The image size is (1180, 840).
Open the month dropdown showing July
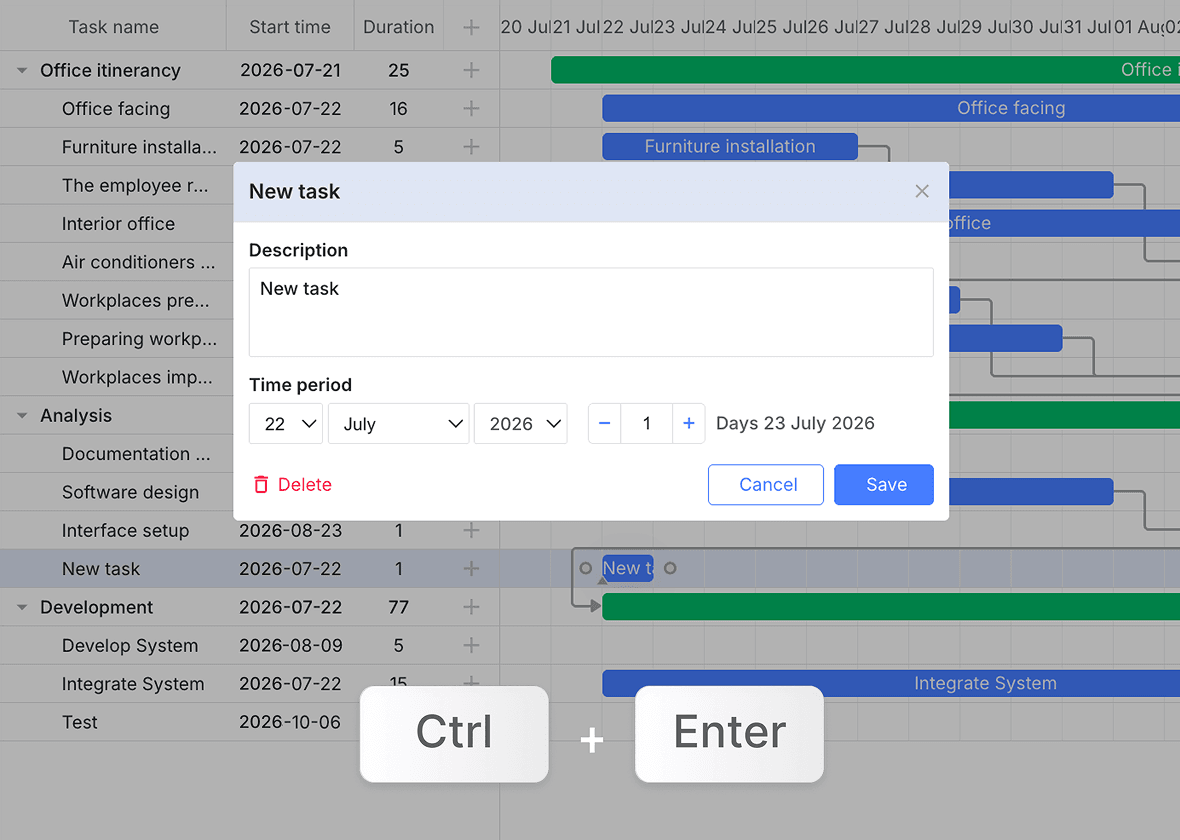[x=399, y=424]
